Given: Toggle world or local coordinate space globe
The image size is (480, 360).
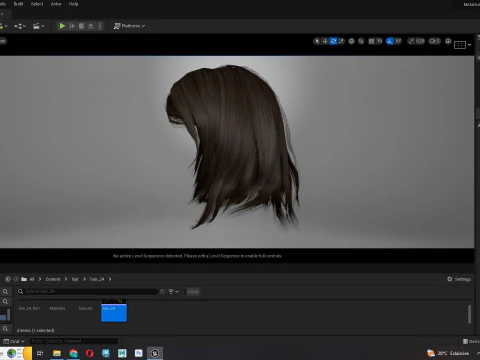Looking at the screenshot, I should tap(351, 41).
